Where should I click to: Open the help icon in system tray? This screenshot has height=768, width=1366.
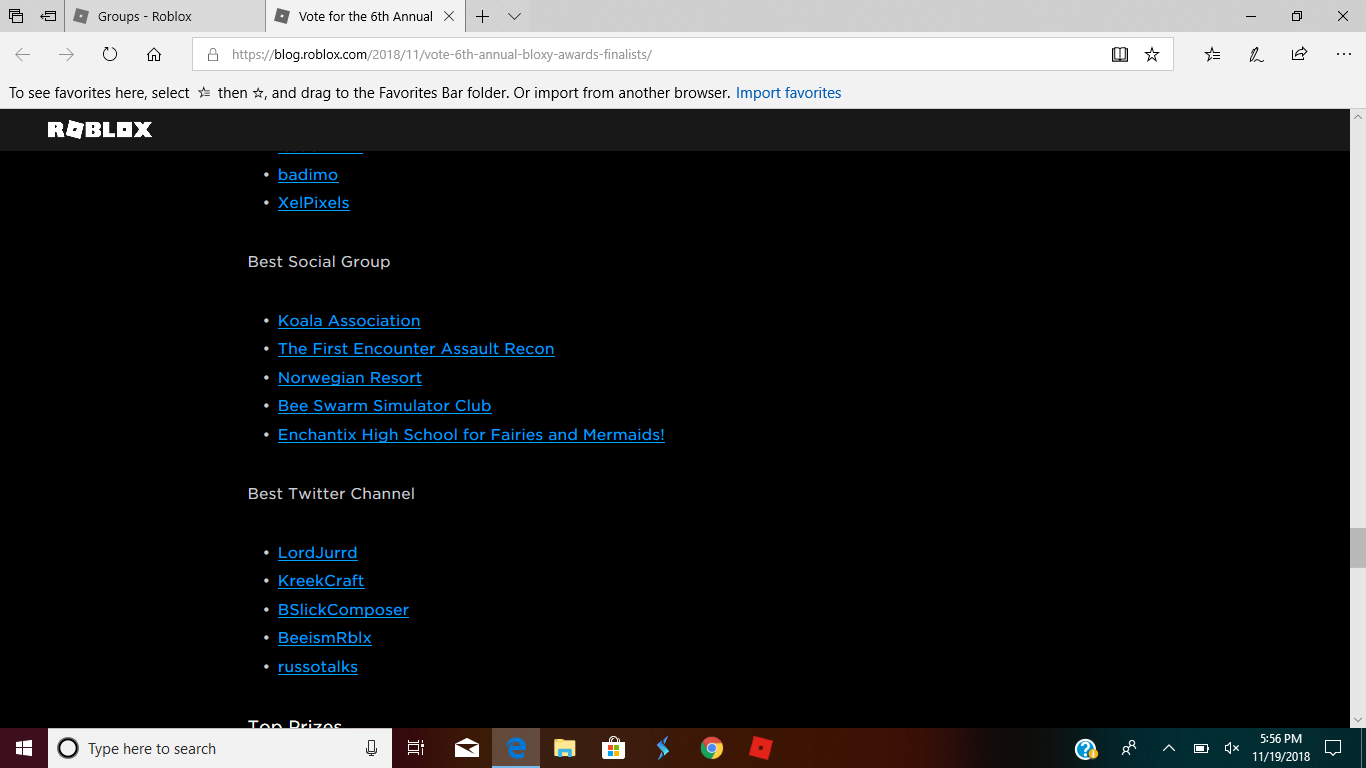point(1086,748)
